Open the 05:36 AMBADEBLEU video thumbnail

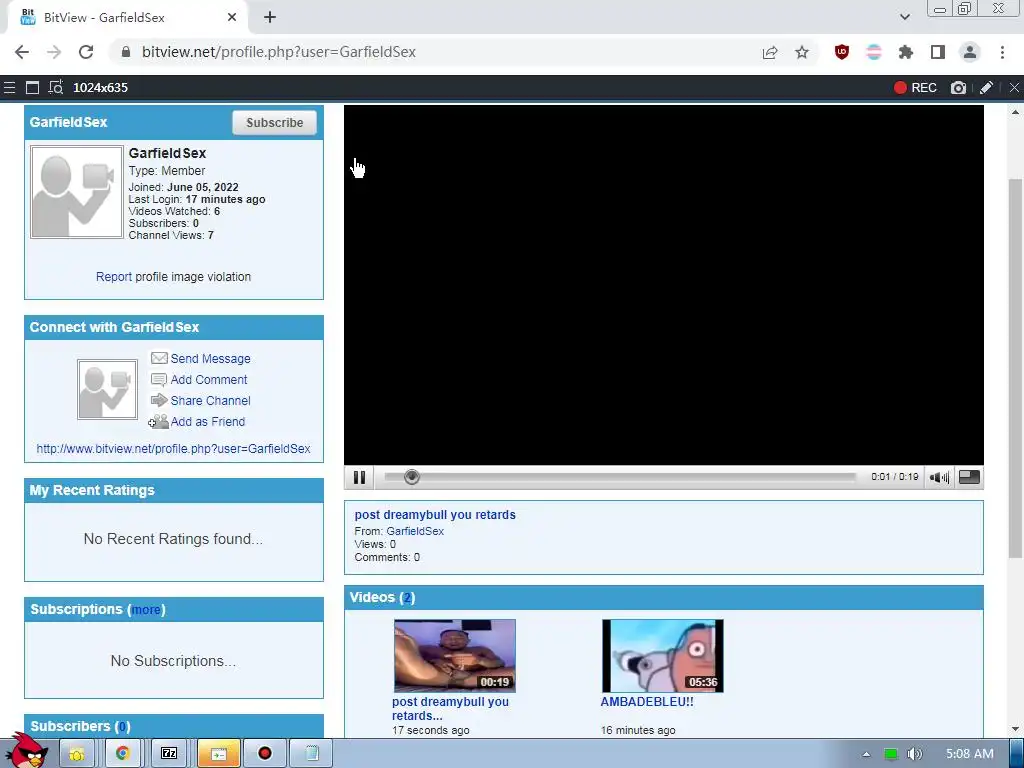click(x=662, y=656)
